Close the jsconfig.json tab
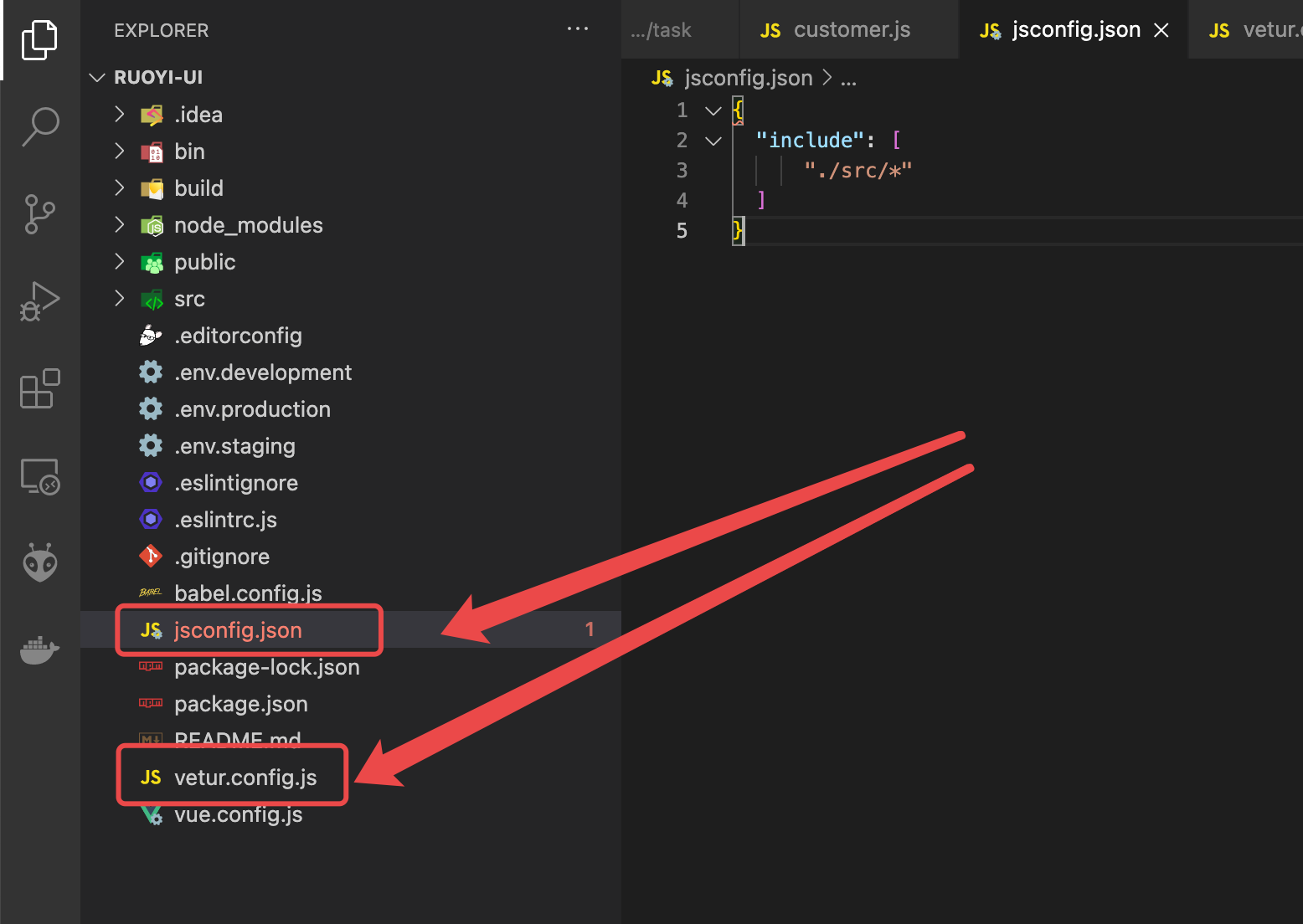 (x=1161, y=30)
